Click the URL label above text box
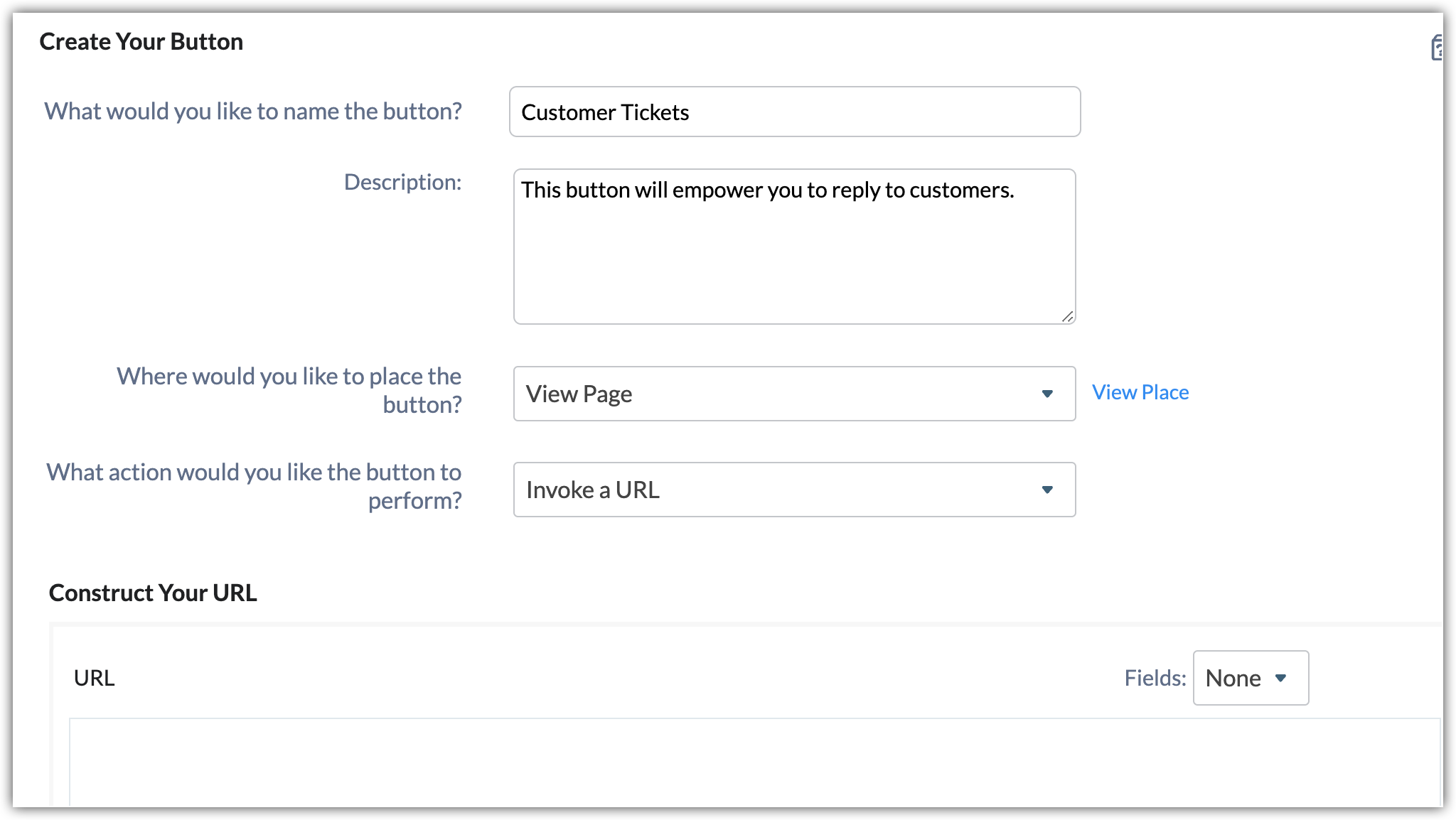 coord(94,678)
